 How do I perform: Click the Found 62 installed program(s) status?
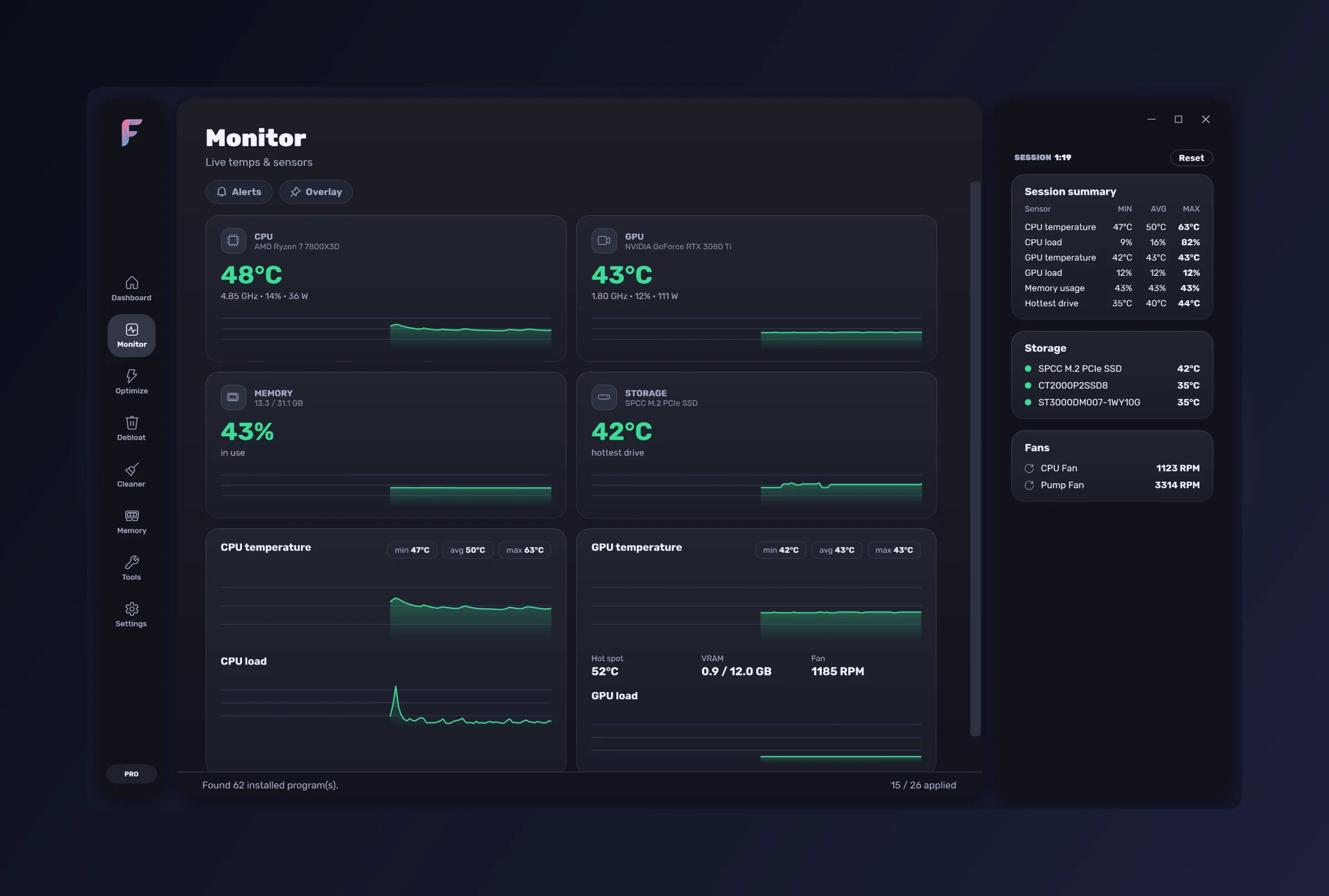coord(270,785)
